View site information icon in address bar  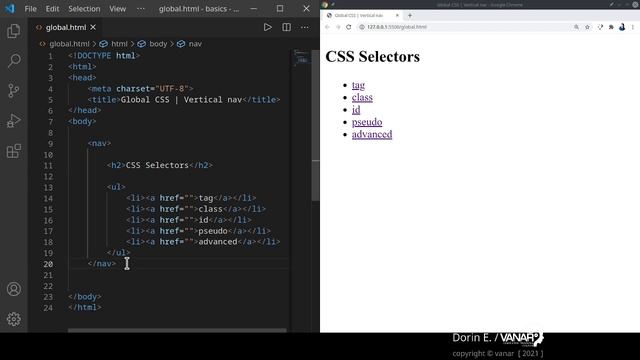(362, 27)
